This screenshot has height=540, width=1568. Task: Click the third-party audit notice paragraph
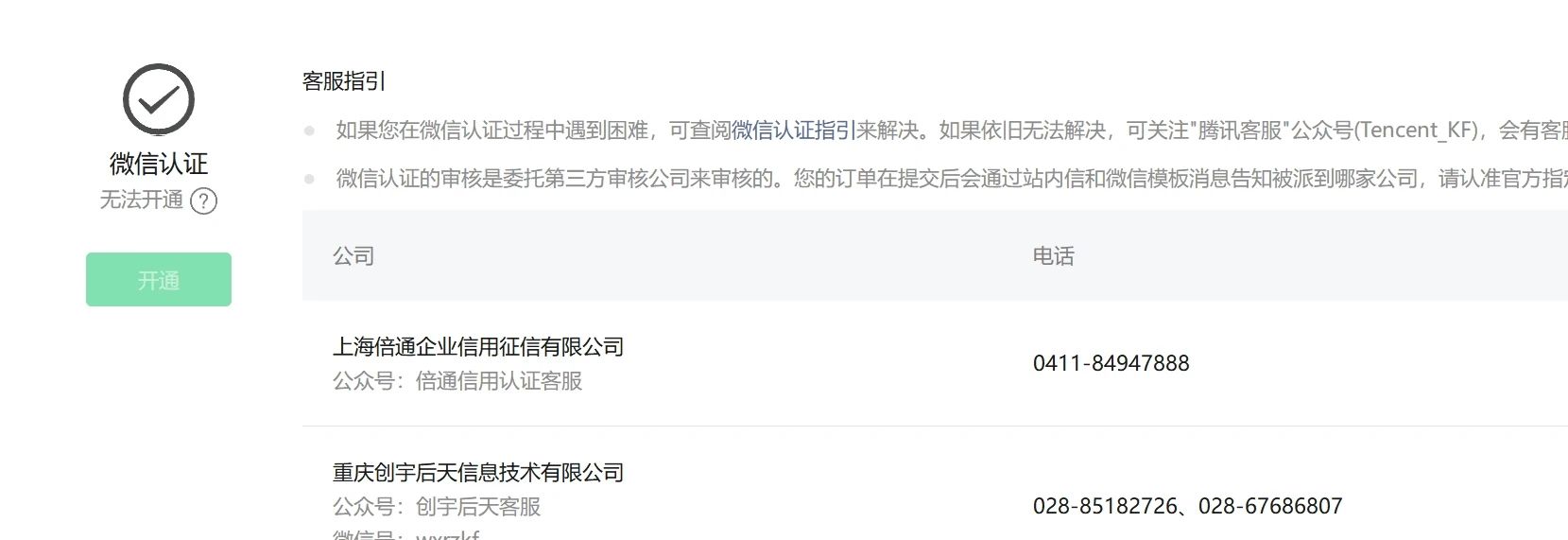(x=952, y=178)
